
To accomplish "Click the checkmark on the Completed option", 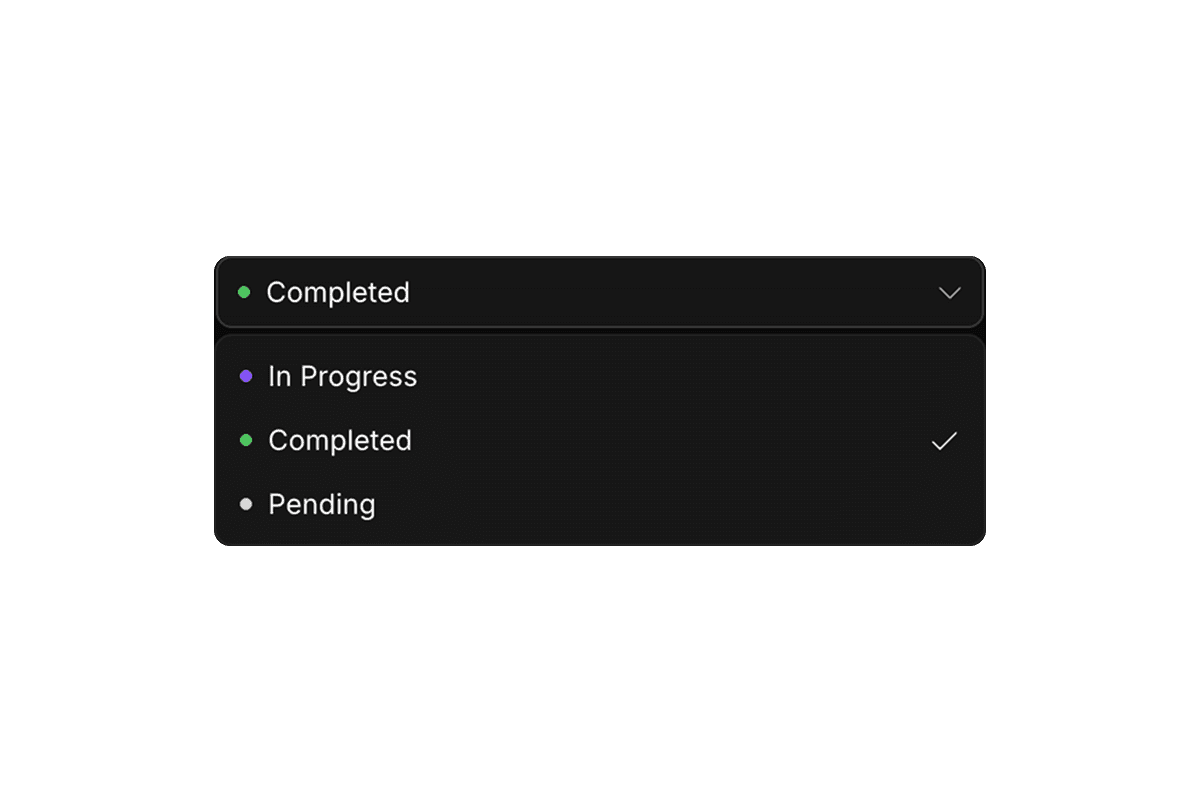I will click(944, 441).
